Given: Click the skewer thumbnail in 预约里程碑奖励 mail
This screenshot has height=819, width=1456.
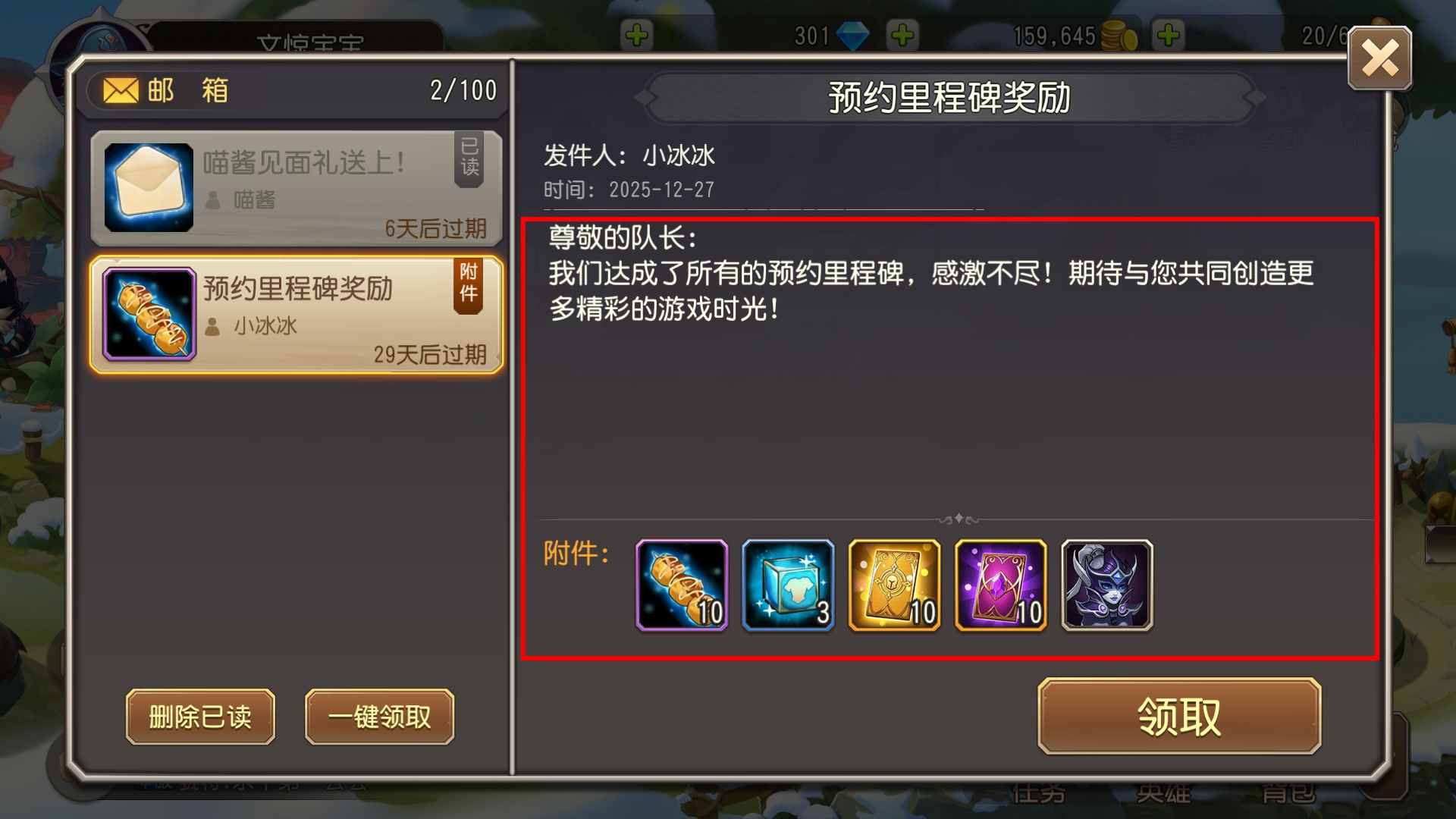Looking at the screenshot, I should point(149,314).
